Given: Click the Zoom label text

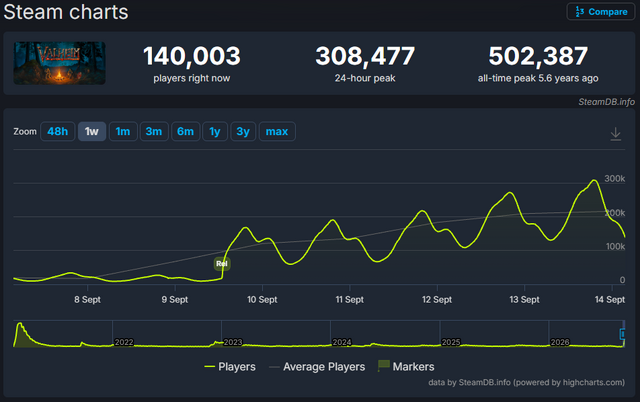Looking at the screenshot, I should coord(25,131).
